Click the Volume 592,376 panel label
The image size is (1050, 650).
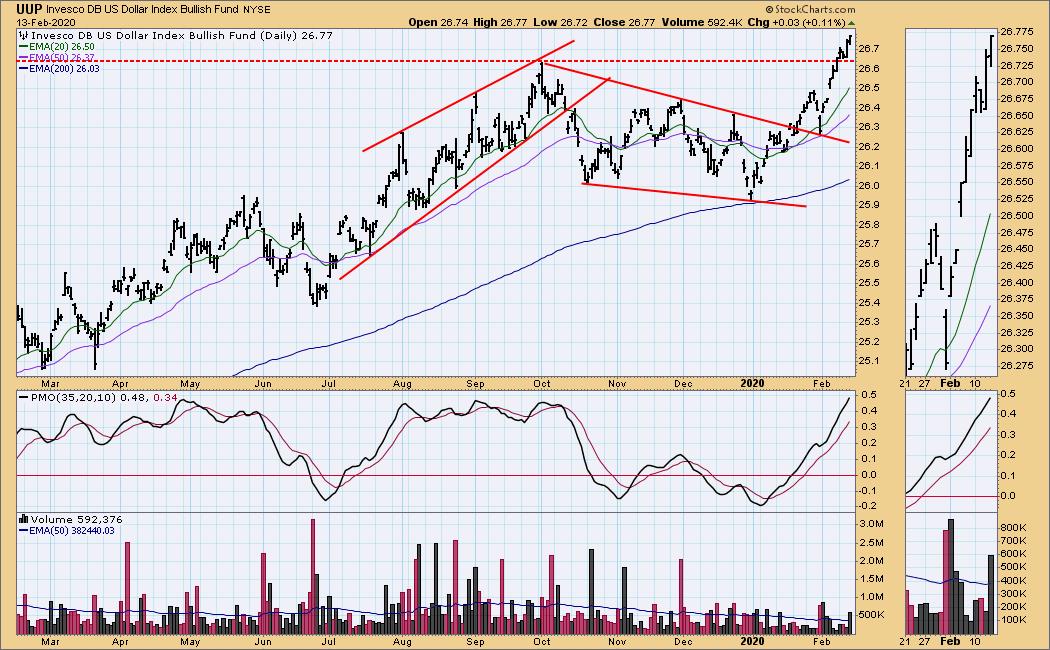coord(76,519)
